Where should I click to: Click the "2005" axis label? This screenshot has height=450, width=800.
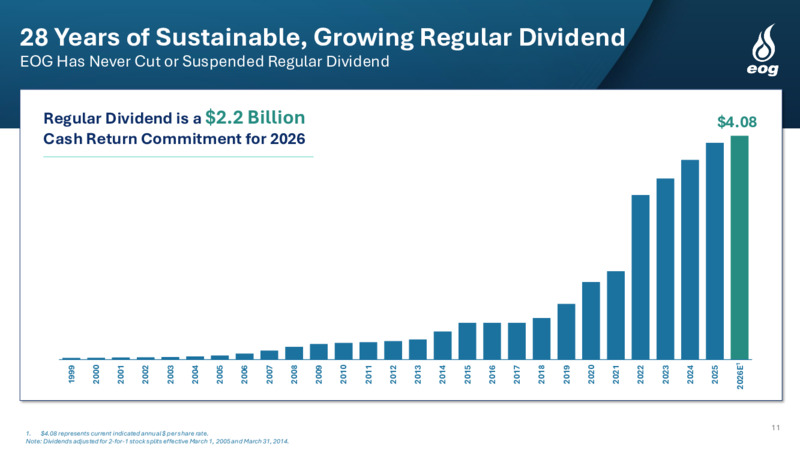coord(220,374)
